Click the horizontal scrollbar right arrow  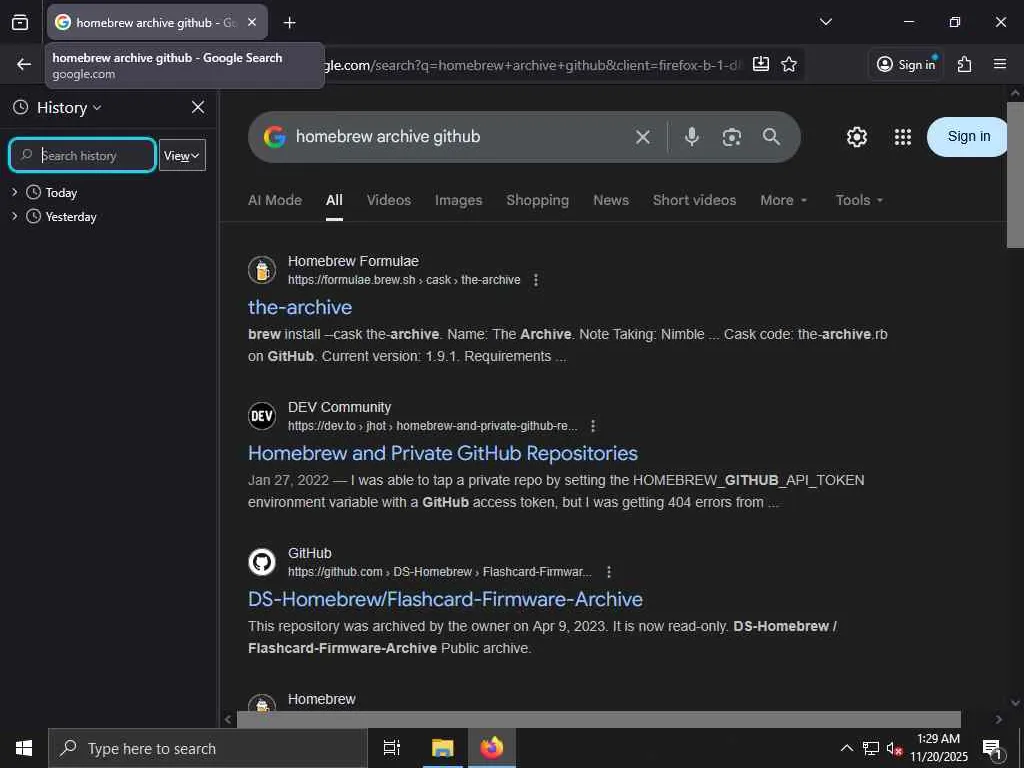(x=999, y=719)
